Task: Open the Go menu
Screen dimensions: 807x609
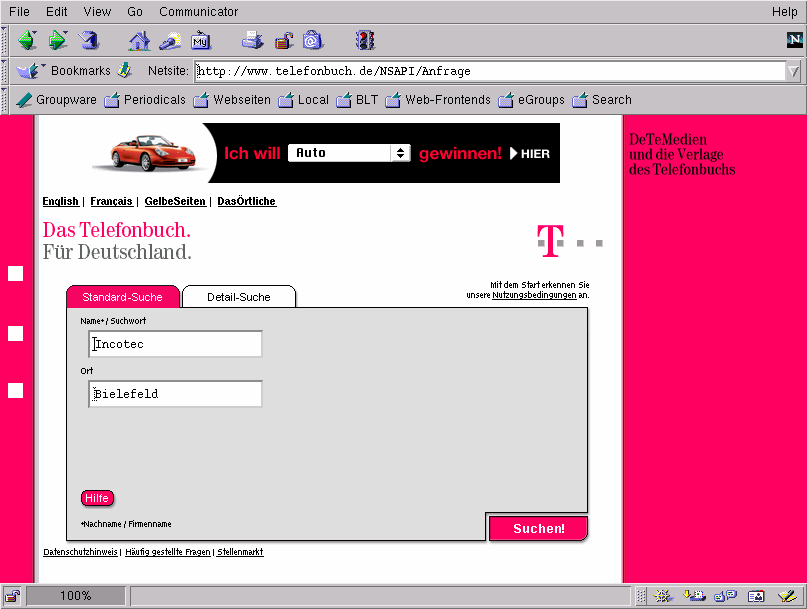Action: 135,11
